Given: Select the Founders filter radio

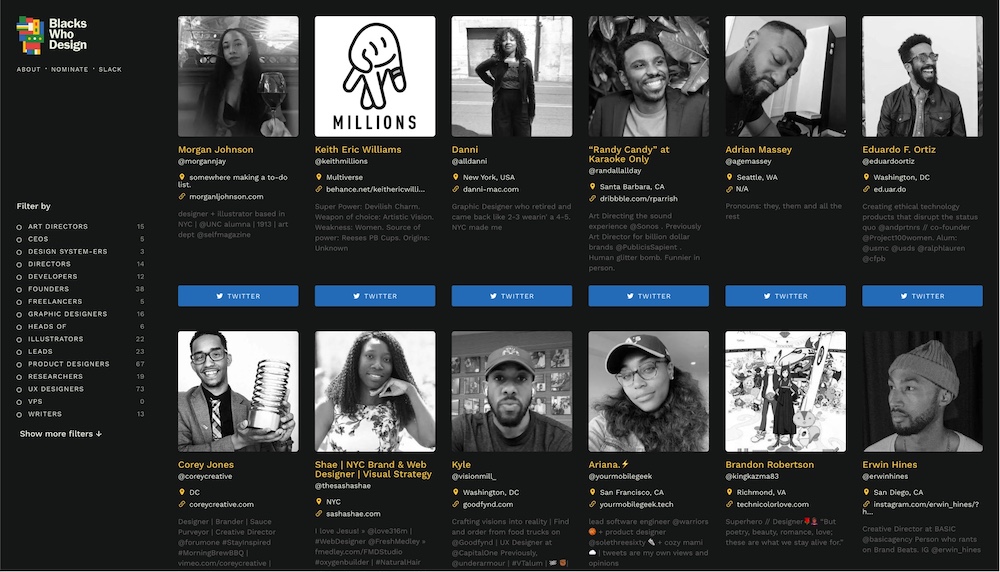Looking at the screenshot, I should click(x=19, y=290).
